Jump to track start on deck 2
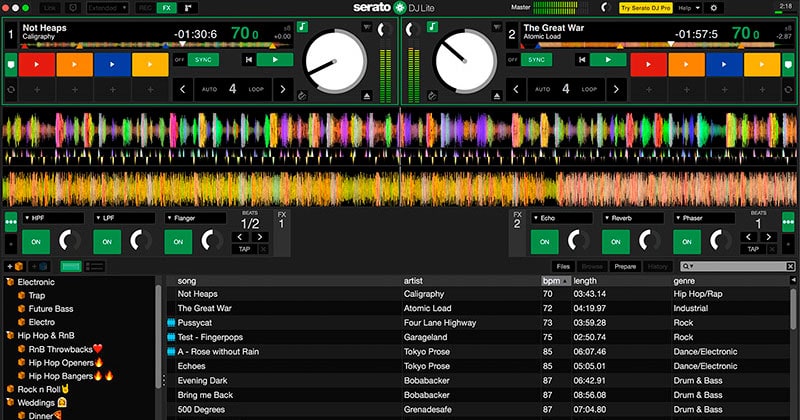Viewport: 800px width, 420px height. click(582, 60)
